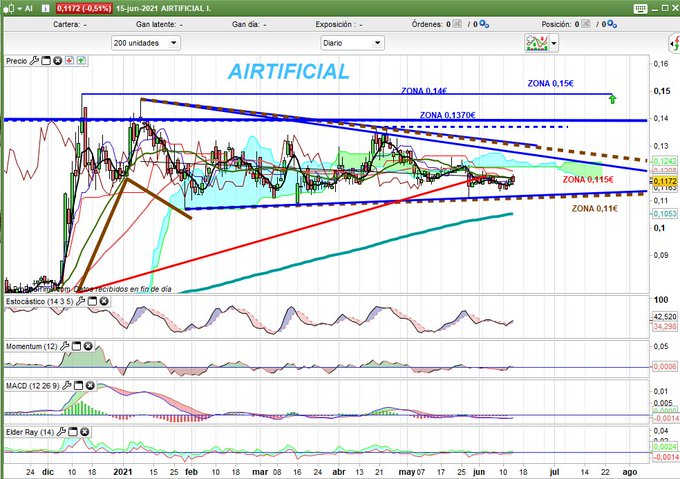Maximize the MACD indicator panel
Viewport: 680px width, 479px height.
[x=78, y=385]
